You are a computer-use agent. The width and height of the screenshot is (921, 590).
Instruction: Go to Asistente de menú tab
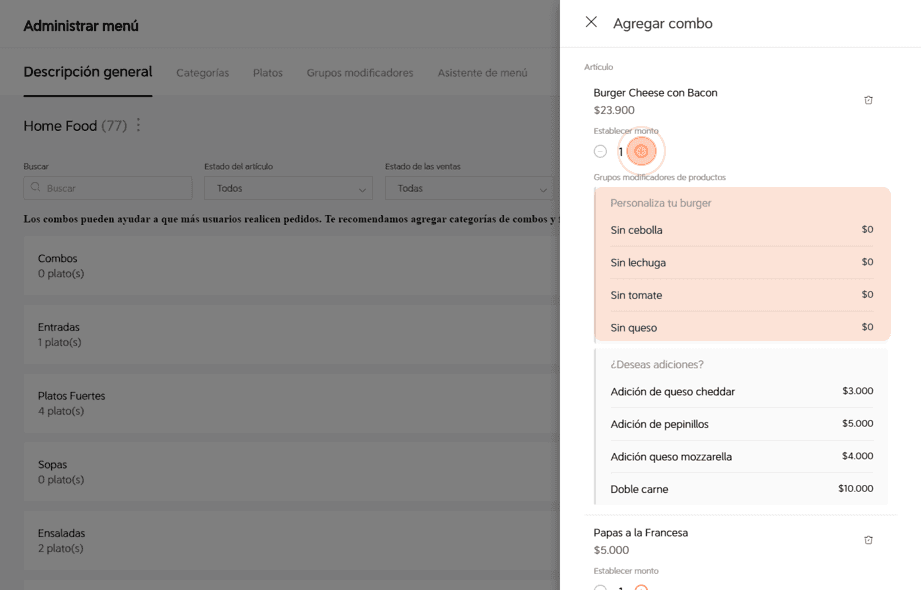point(482,73)
